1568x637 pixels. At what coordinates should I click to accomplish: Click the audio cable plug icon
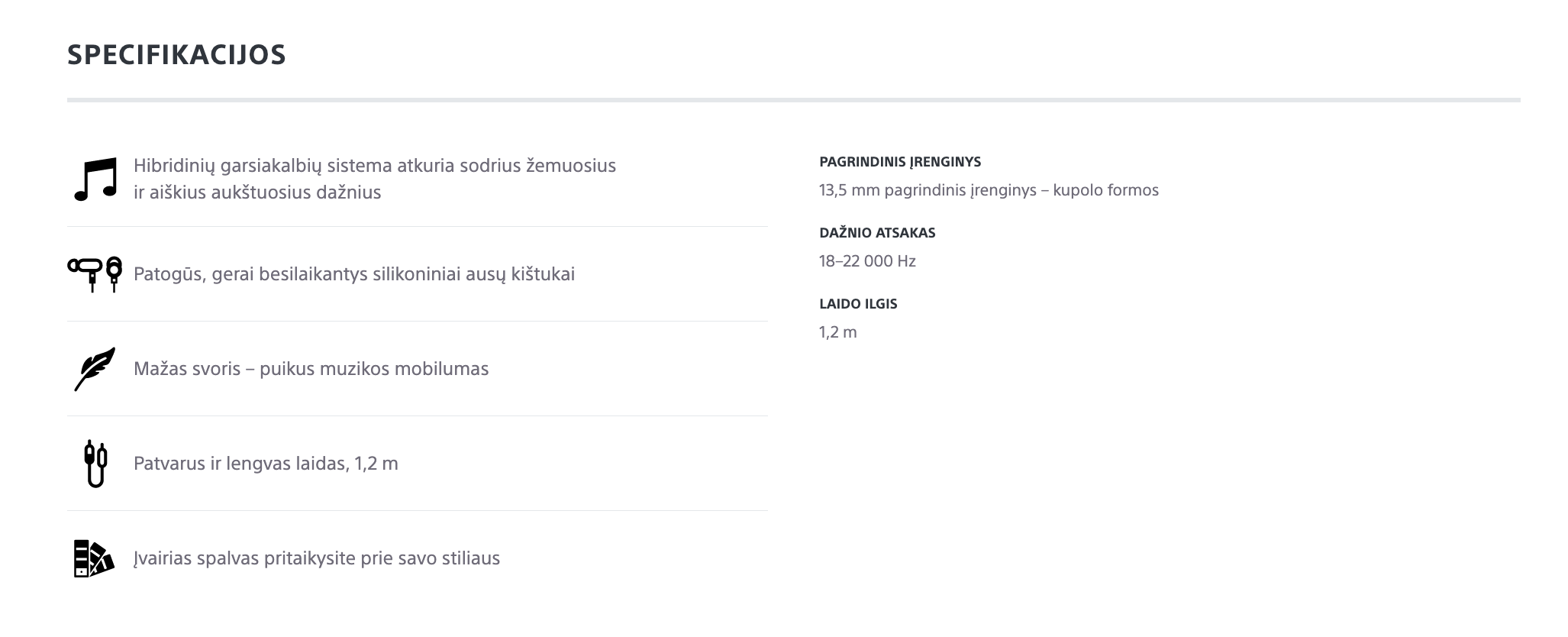(95, 464)
